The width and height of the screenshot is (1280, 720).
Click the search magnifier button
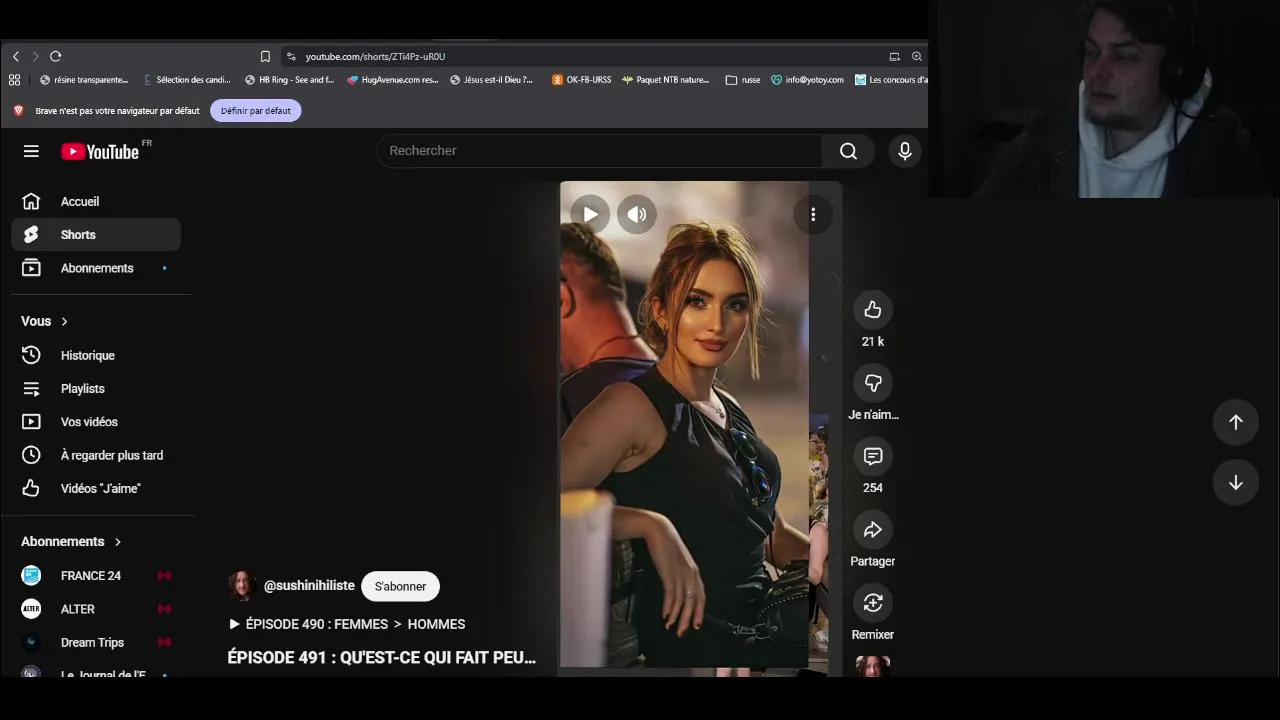(848, 151)
